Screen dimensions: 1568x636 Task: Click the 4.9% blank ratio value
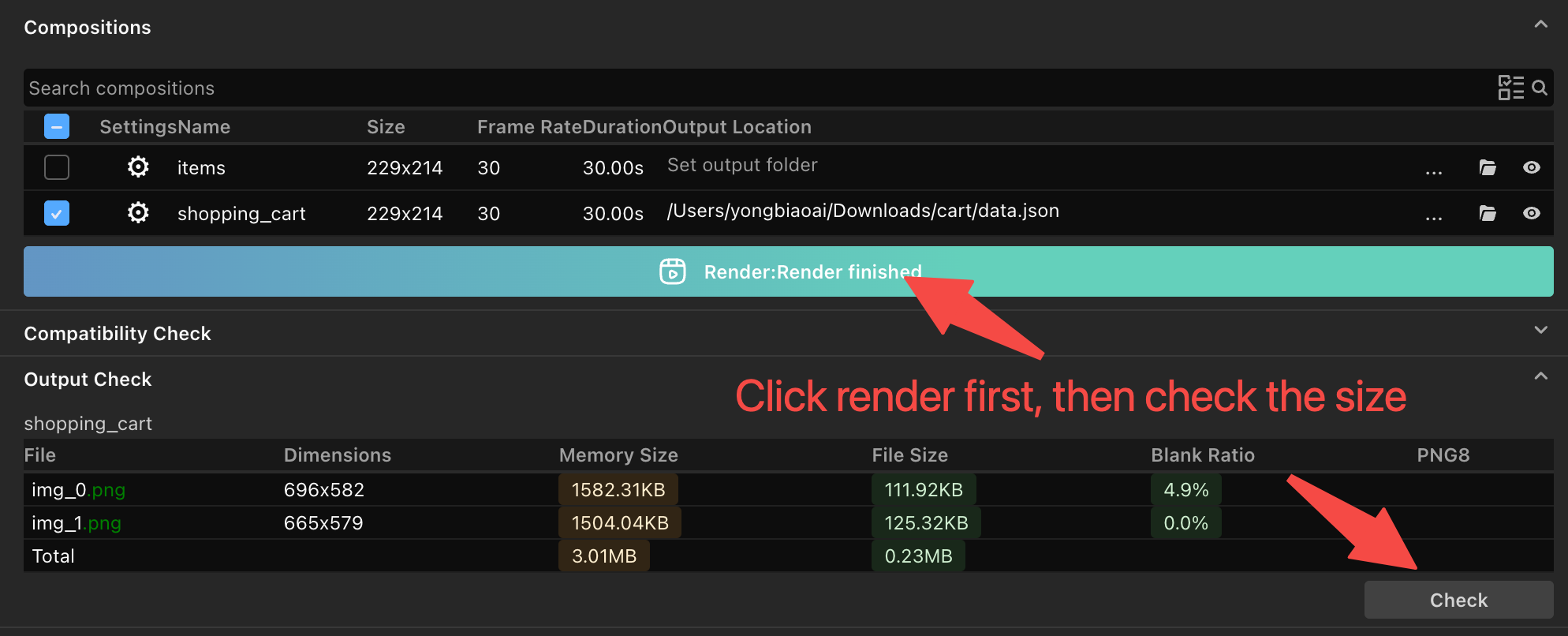[x=1186, y=490]
